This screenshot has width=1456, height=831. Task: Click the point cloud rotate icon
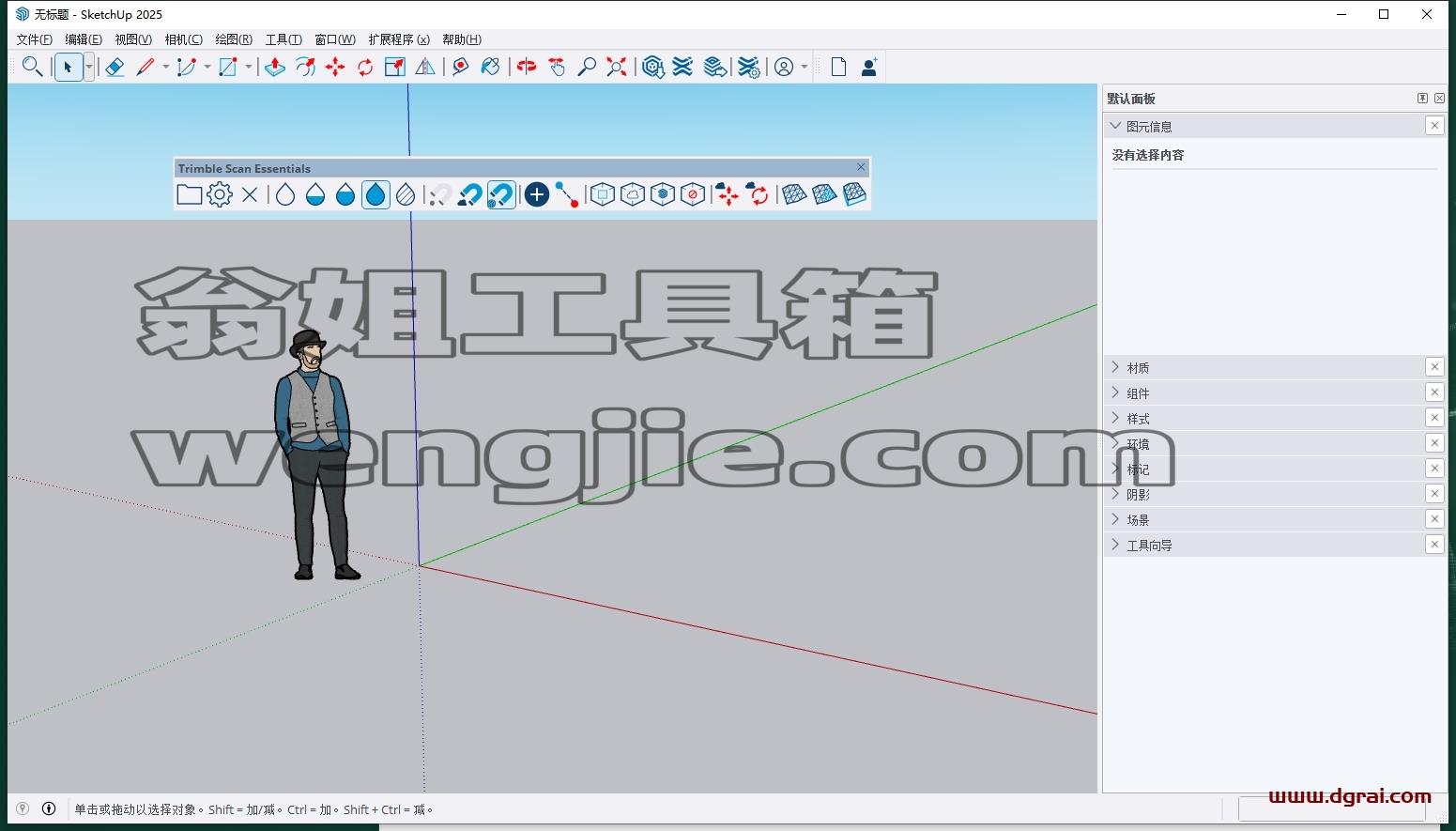point(758,194)
